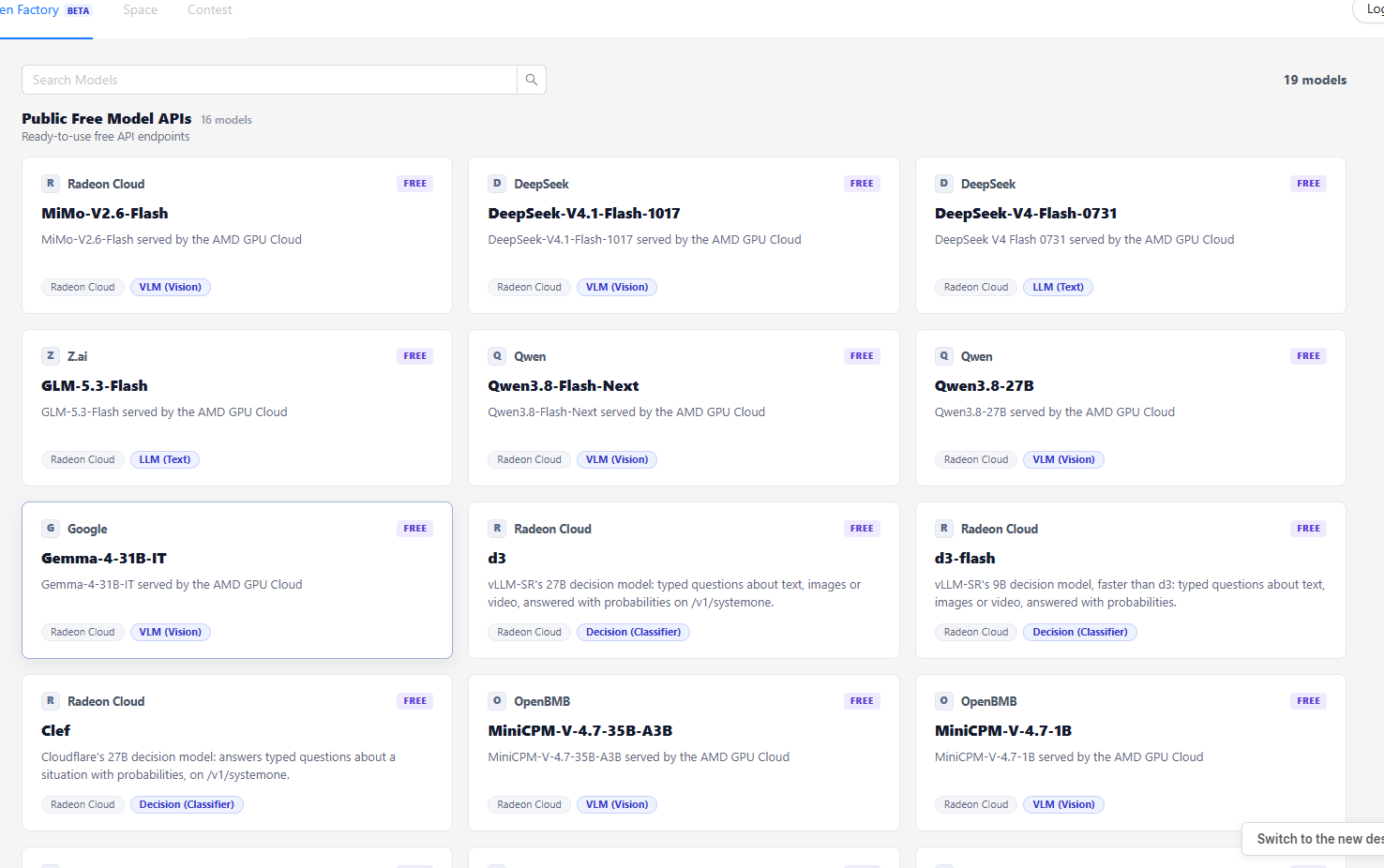The height and width of the screenshot is (868, 1384).
Task: Open the Contest tab
Action: 209,10
